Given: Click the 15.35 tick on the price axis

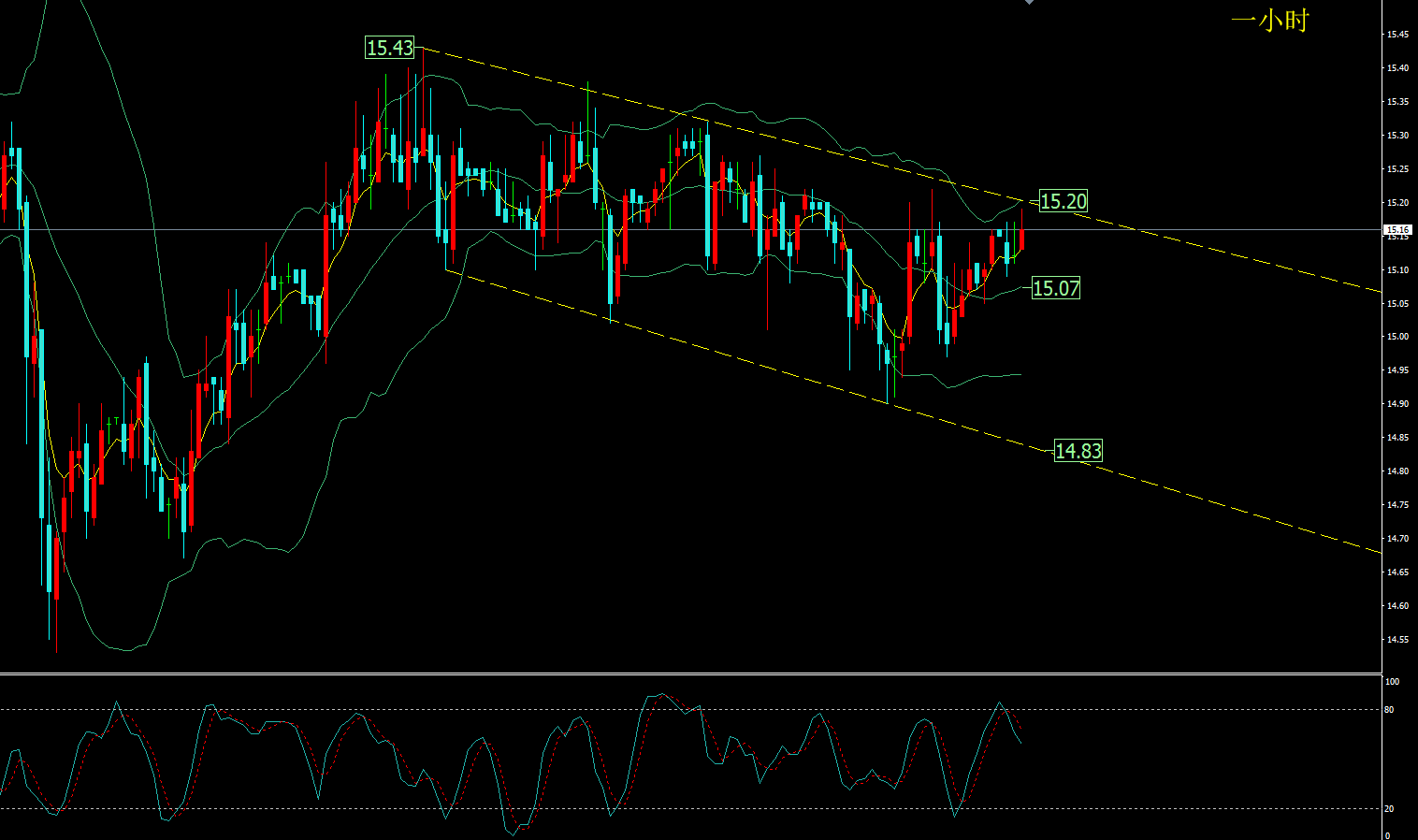Looking at the screenshot, I should coord(1397,102).
